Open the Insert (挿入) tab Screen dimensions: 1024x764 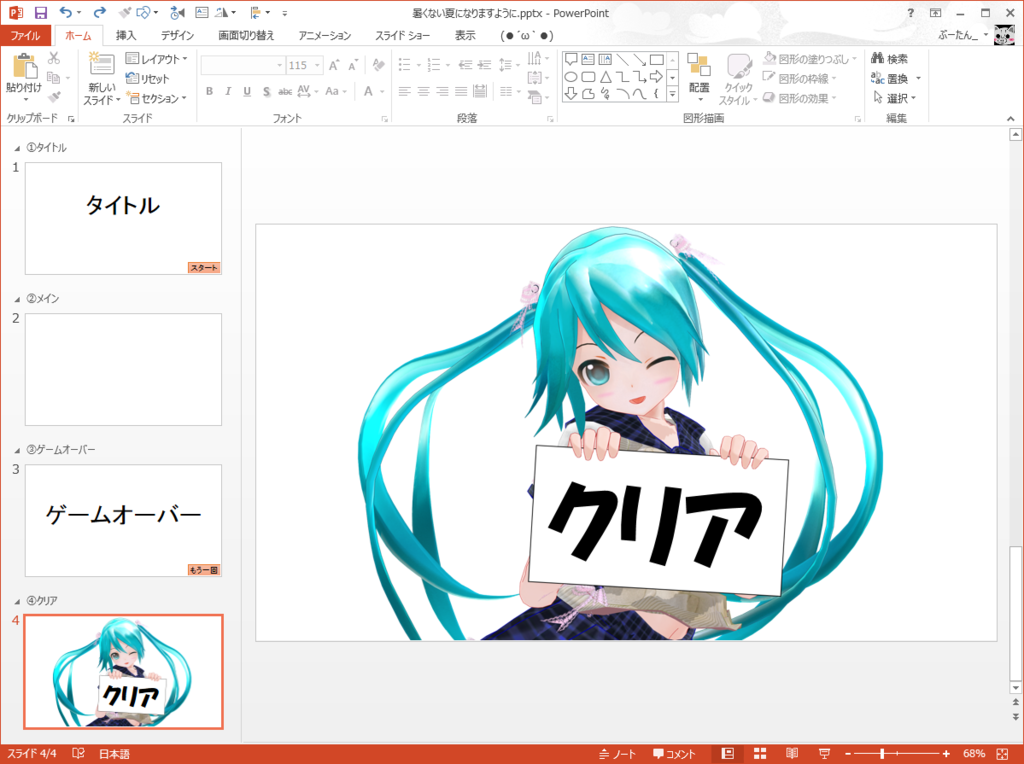tap(125, 35)
